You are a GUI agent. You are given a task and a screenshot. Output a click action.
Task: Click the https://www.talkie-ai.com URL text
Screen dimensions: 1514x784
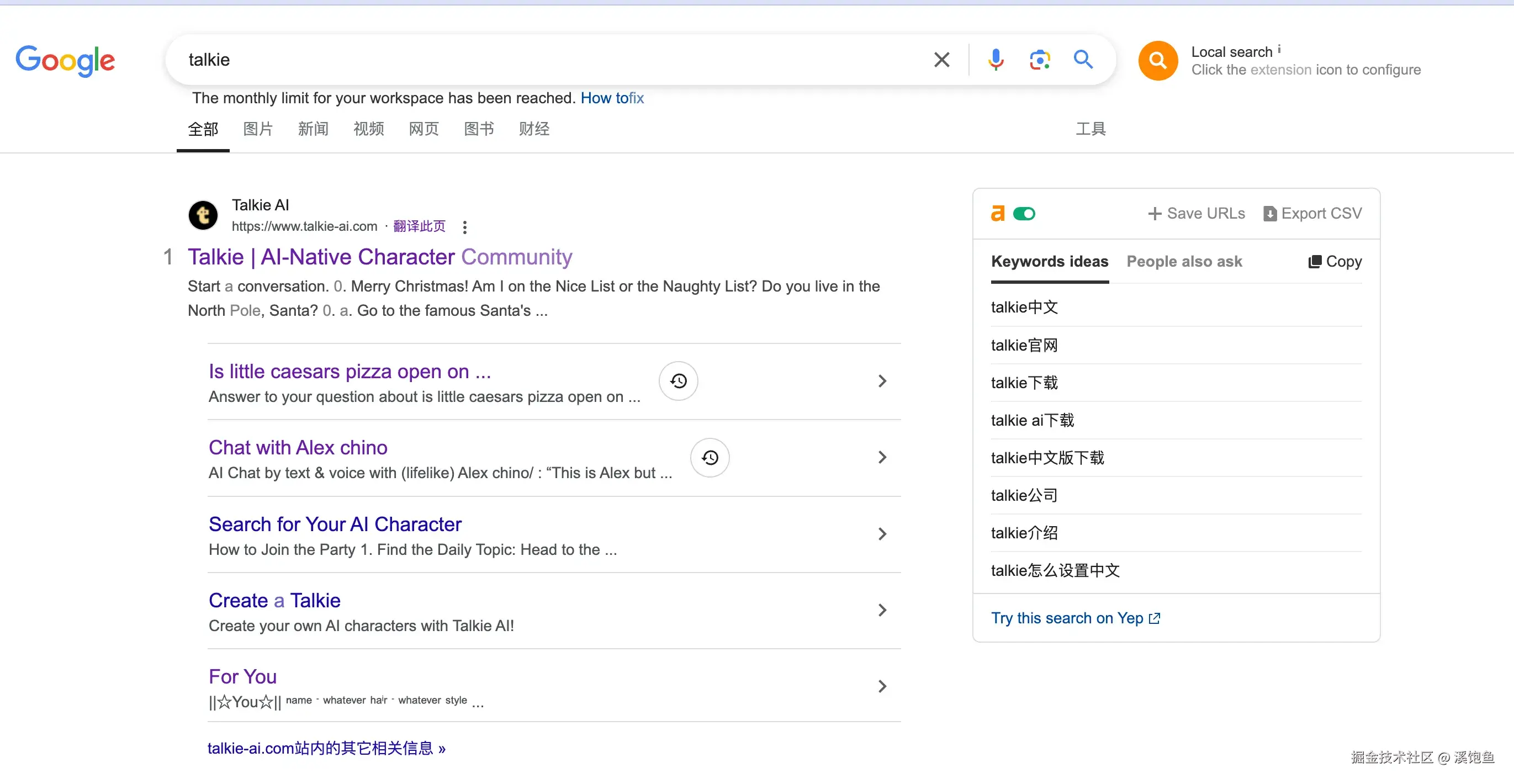[304, 226]
